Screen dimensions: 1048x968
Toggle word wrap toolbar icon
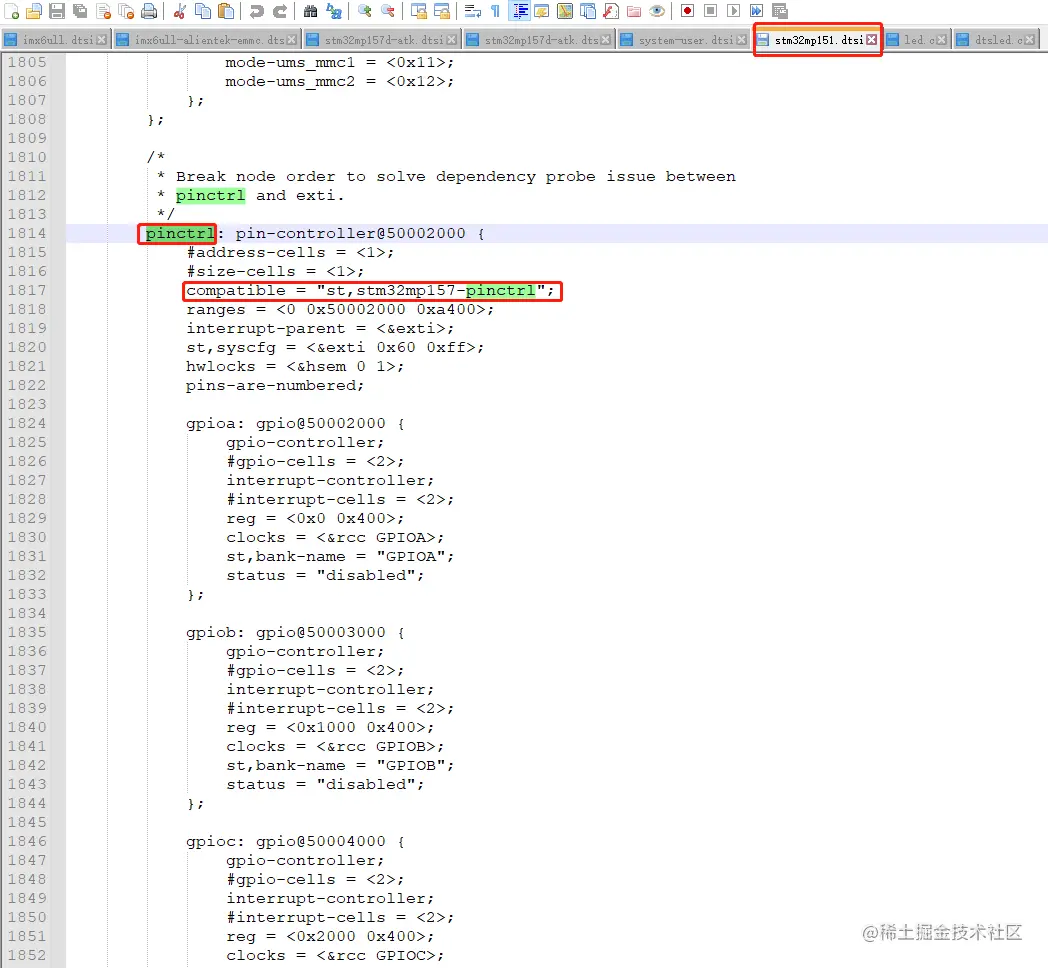click(x=473, y=11)
